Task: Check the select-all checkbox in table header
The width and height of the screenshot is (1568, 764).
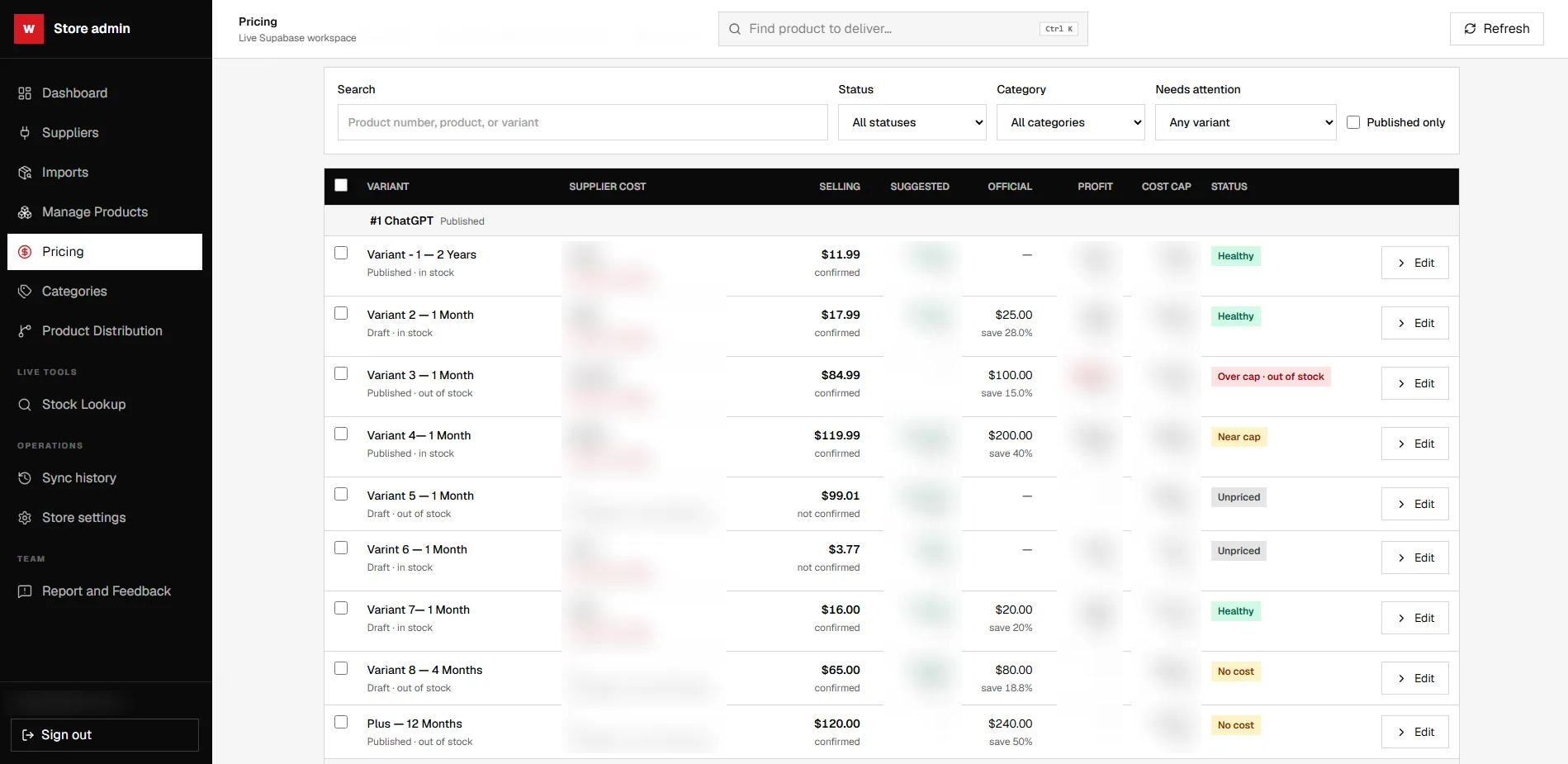Action: (x=341, y=185)
